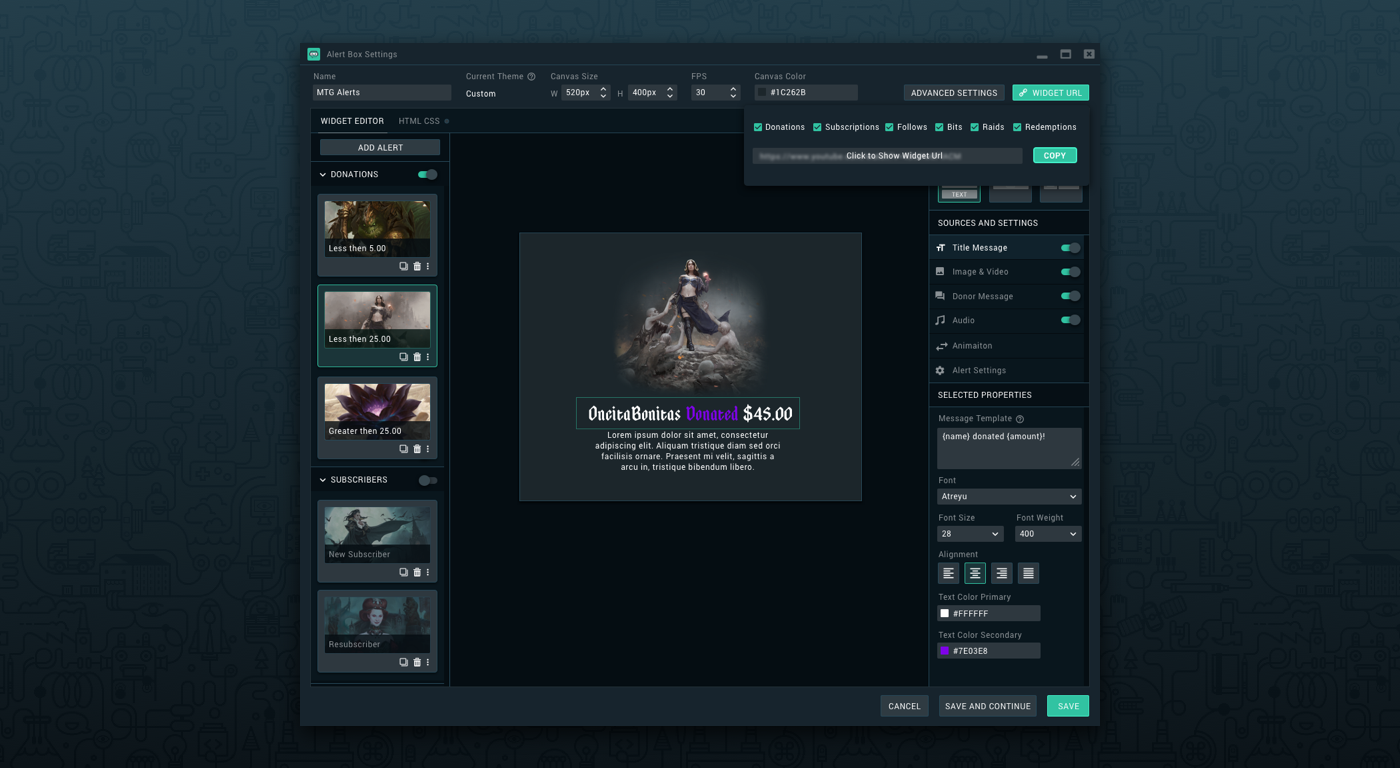Adjust the FPS stepper arrows
This screenshot has width=1400, height=768.
[x=733, y=92]
